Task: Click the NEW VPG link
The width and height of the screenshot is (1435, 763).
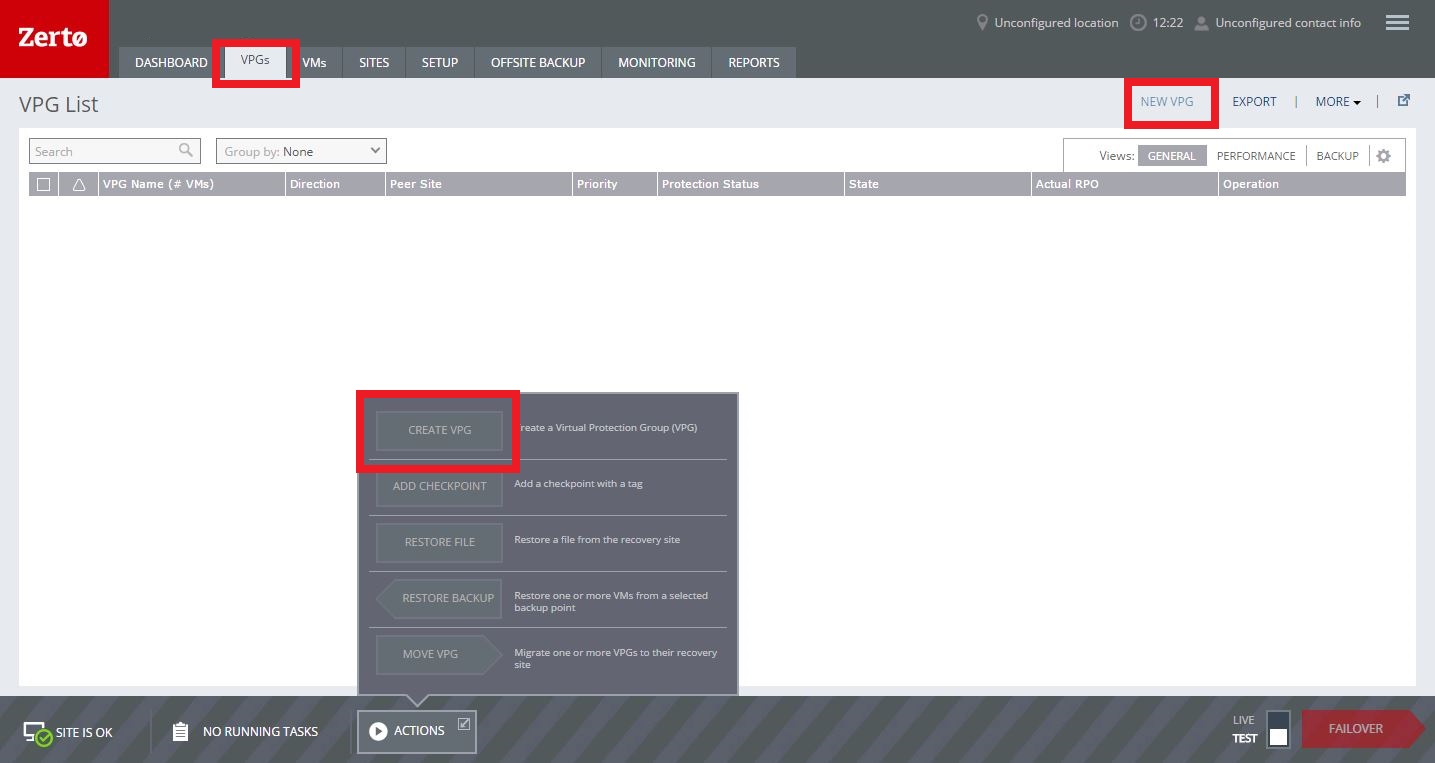Action: coord(1167,101)
